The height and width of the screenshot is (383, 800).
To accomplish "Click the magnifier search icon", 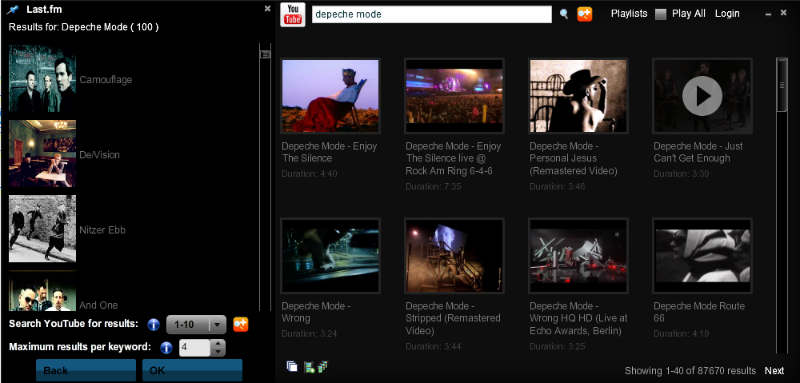I will coord(564,14).
